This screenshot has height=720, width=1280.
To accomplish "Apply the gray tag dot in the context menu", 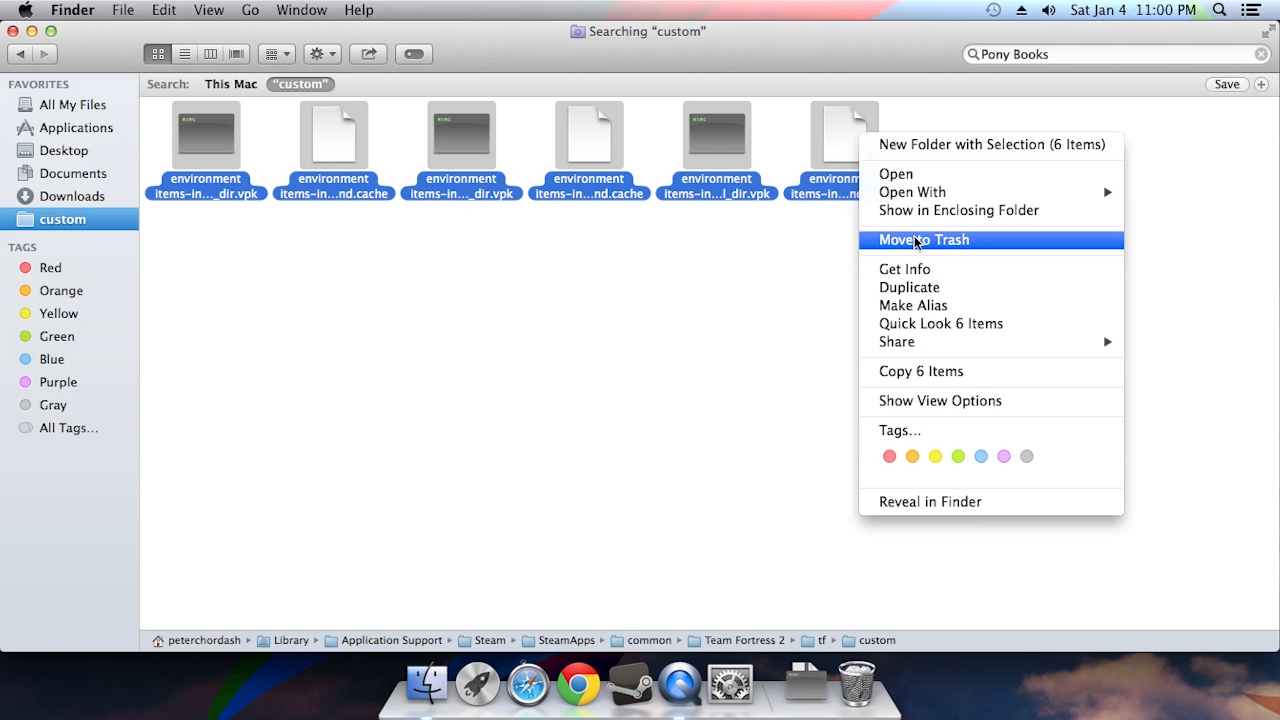I will (x=1027, y=457).
